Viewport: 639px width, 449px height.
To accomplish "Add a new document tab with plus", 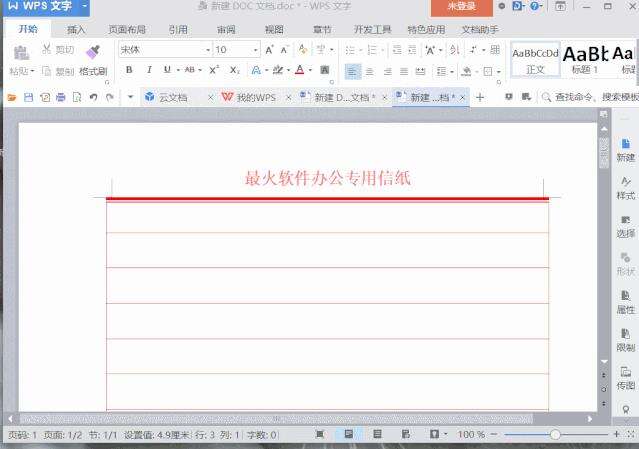I will [x=480, y=97].
